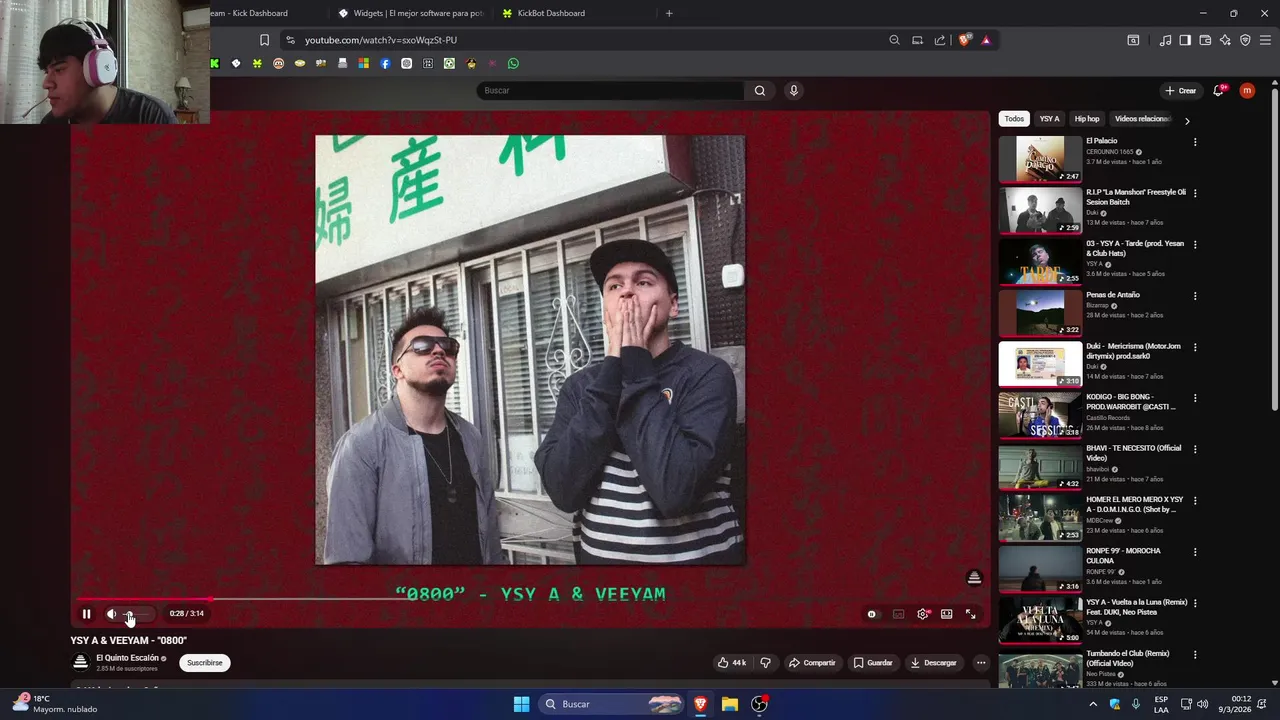Open File Explorer from the taskbar
Viewport: 1280px width, 720px height.
point(730,704)
